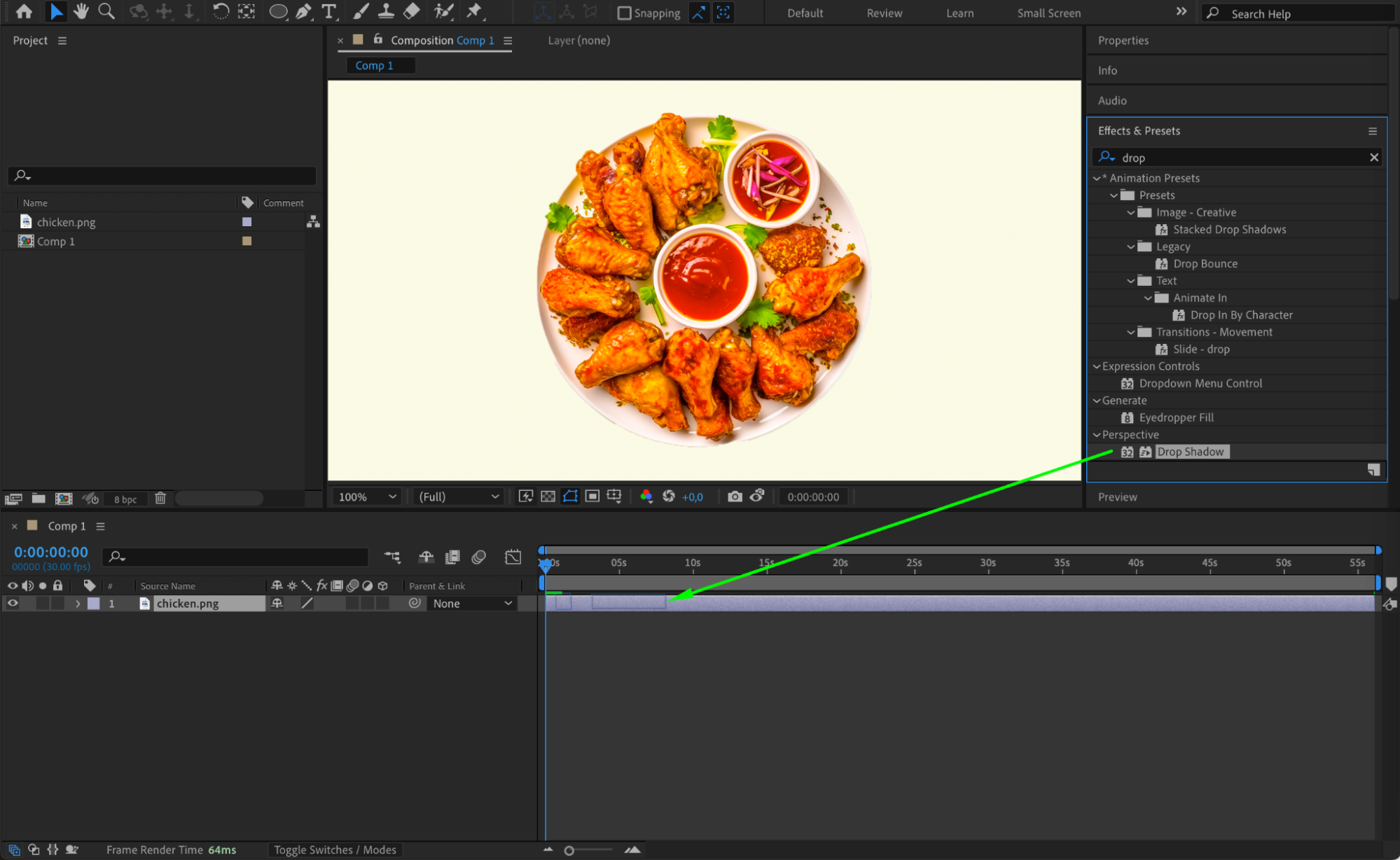Select the Pen tool
Image resolution: width=1400 pixels, height=860 pixels.
pos(303,11)
